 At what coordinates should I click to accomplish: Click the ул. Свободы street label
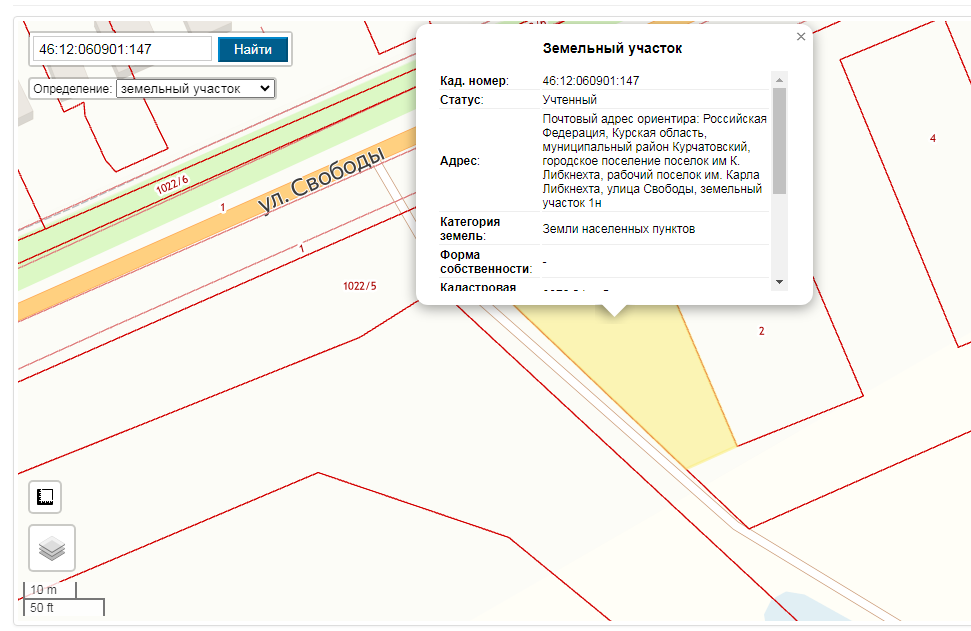pos(321,180)
